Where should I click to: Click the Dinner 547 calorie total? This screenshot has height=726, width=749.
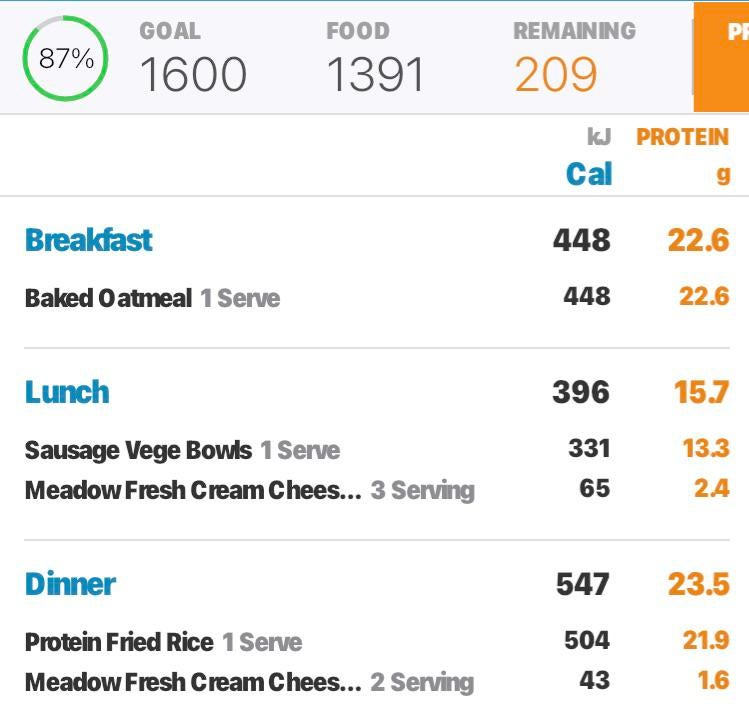point(581,584)
